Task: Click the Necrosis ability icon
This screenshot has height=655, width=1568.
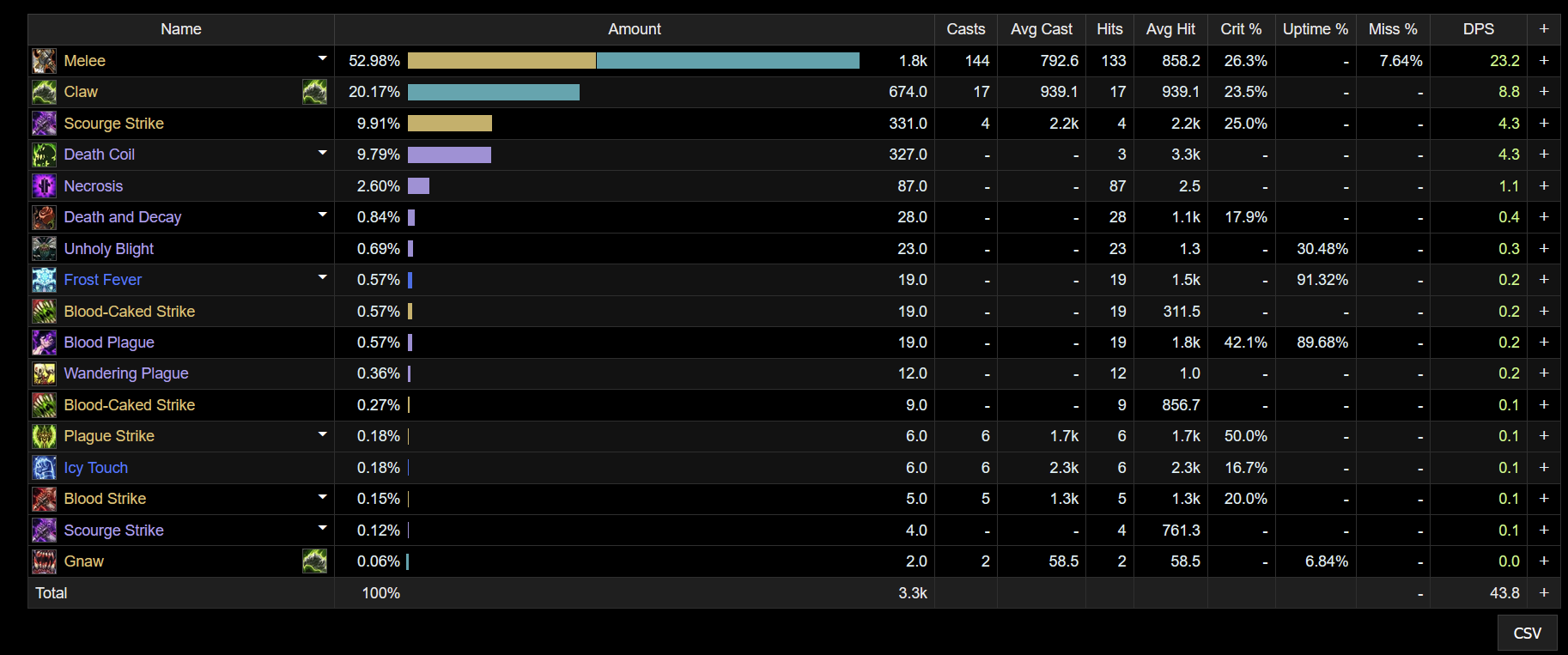Action: point(44,186)
